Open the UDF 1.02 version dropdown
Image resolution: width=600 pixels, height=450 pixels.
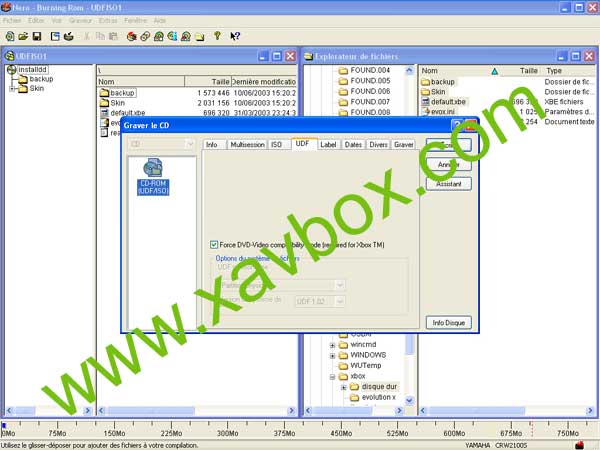(x=340, y=302)
